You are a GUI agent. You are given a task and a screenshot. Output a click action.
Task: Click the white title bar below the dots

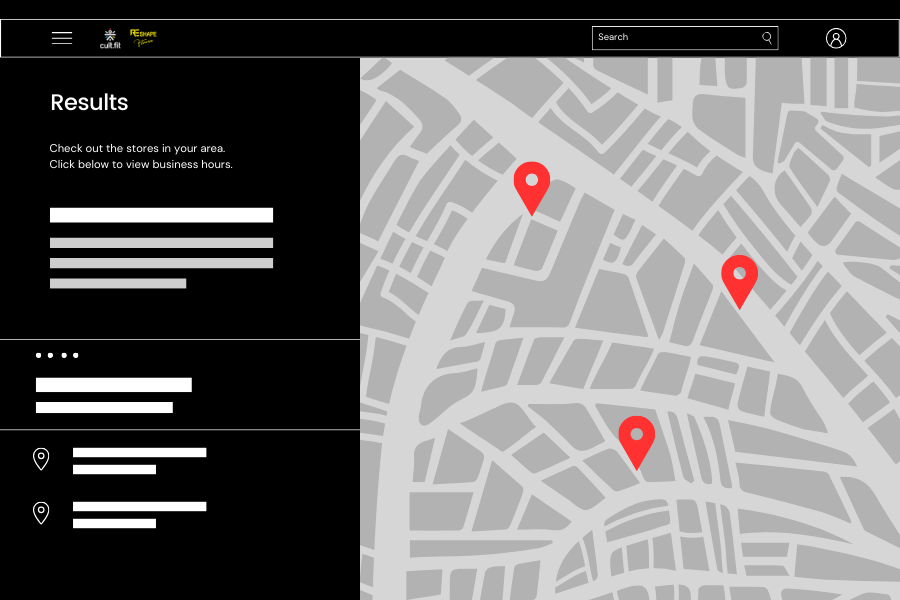click(x=113, y=385)
